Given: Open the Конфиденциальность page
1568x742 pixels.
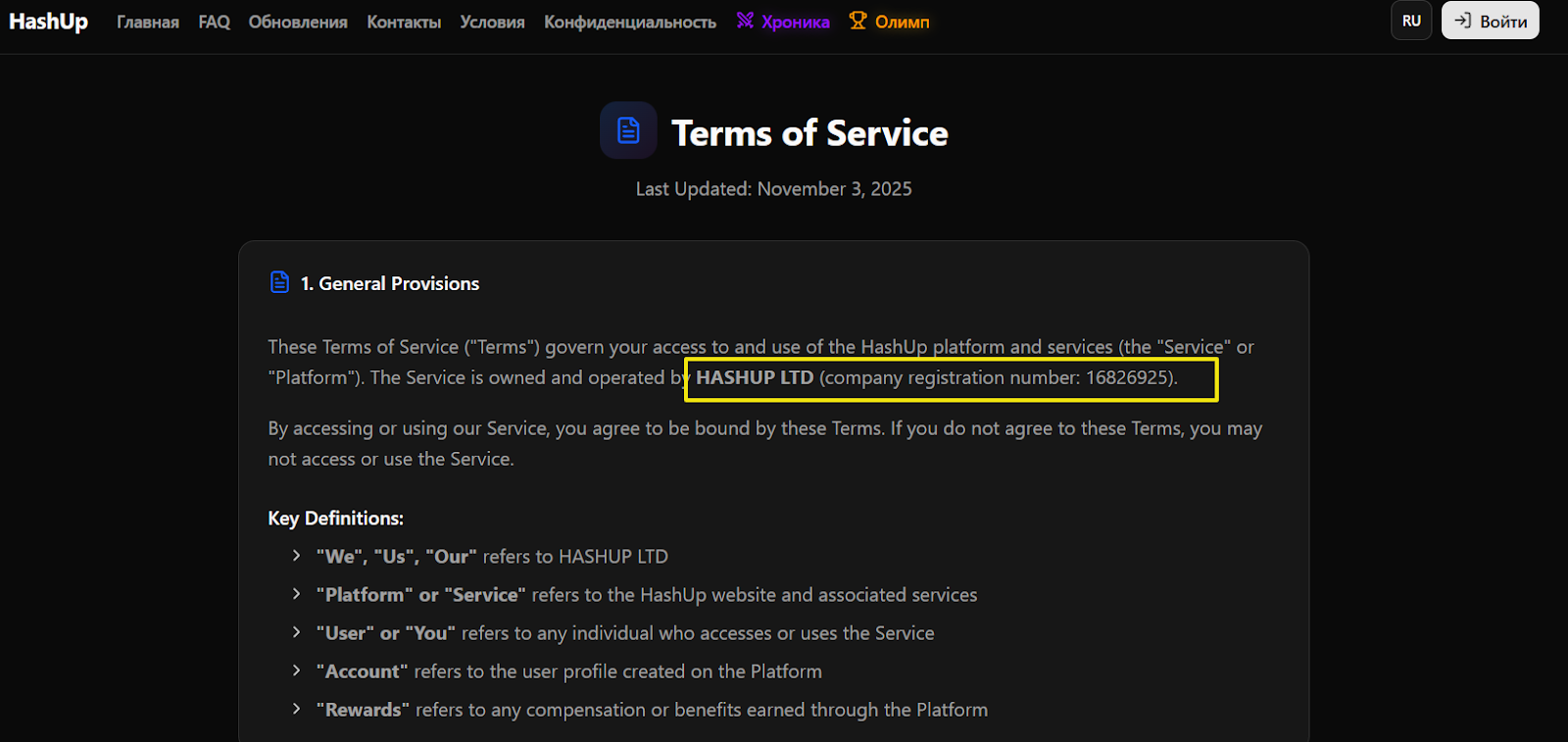Looking at the screenshot, I should click(630, 22).
